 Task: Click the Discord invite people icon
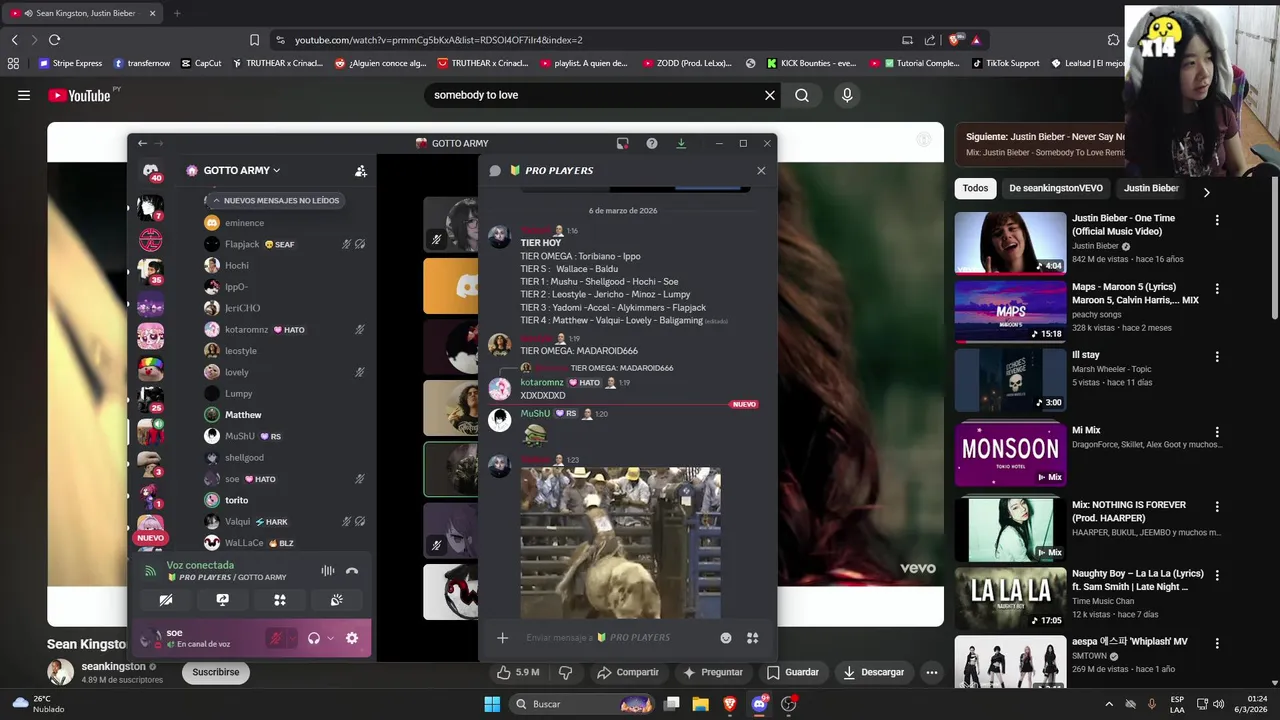tap(360, 171)
